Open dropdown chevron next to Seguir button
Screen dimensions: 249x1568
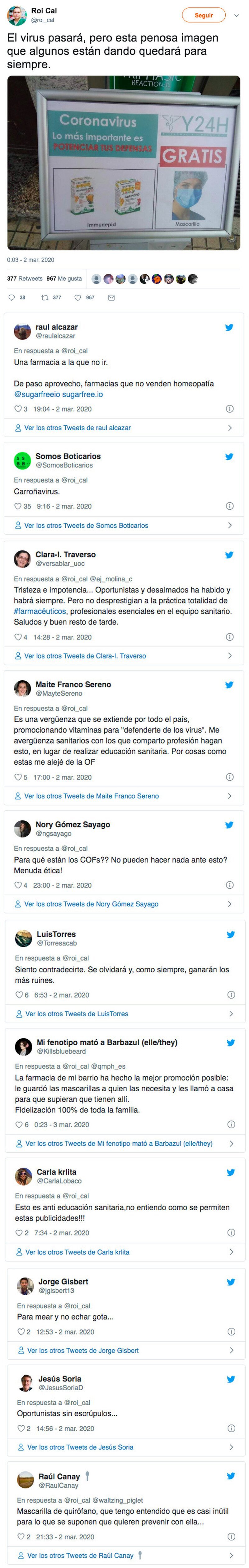(237, 15)
